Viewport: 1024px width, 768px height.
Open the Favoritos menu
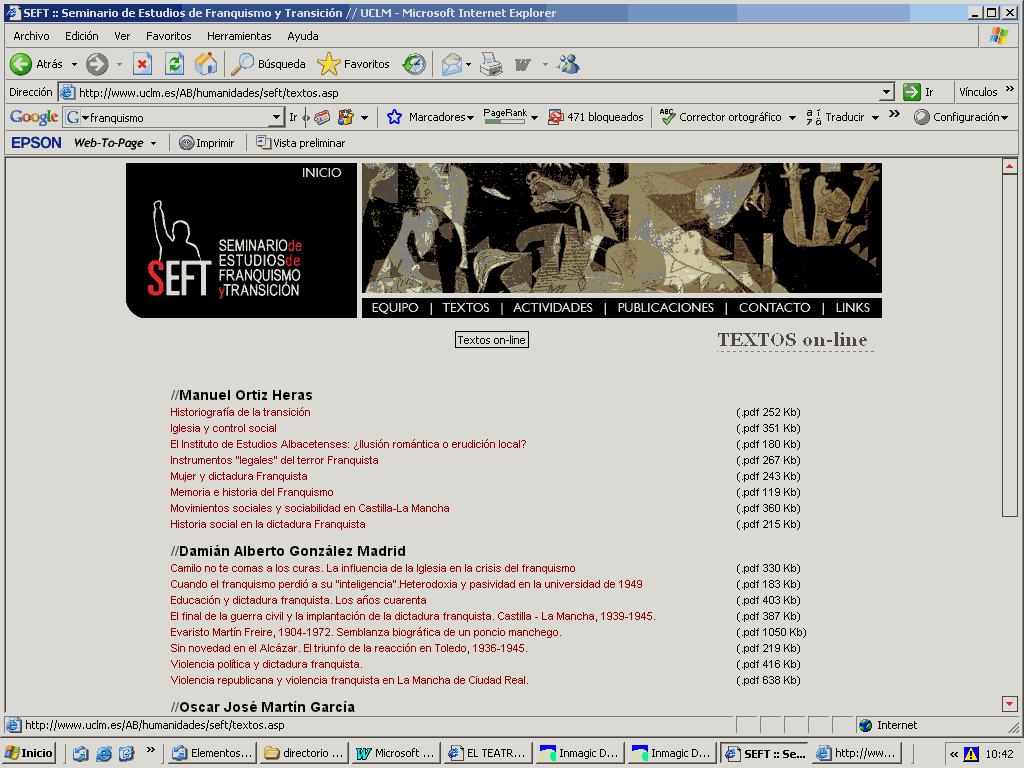click(168, 36)
